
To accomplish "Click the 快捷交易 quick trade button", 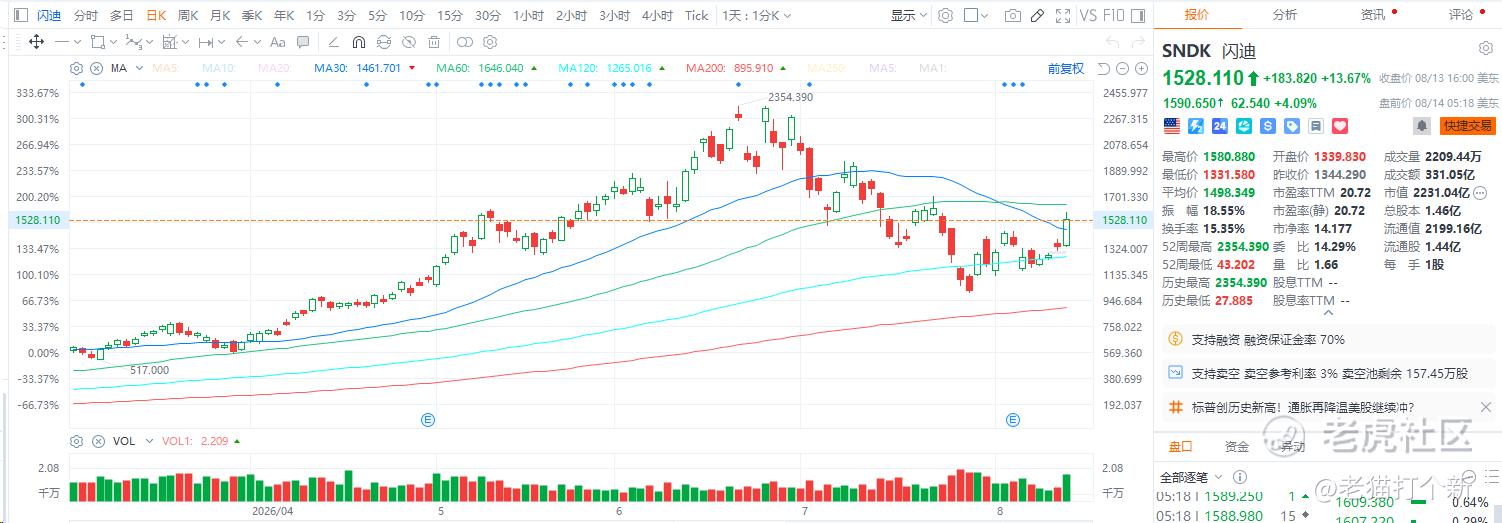I will (1467, 126).
